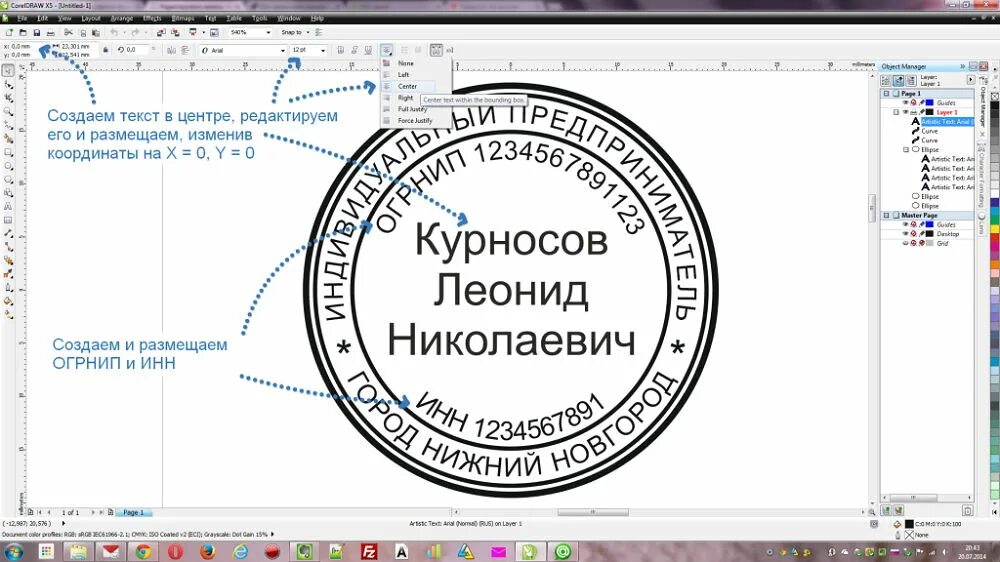Click the Paste icon
The height and width of the screenshot is (562, 1000).
(96, 33)
